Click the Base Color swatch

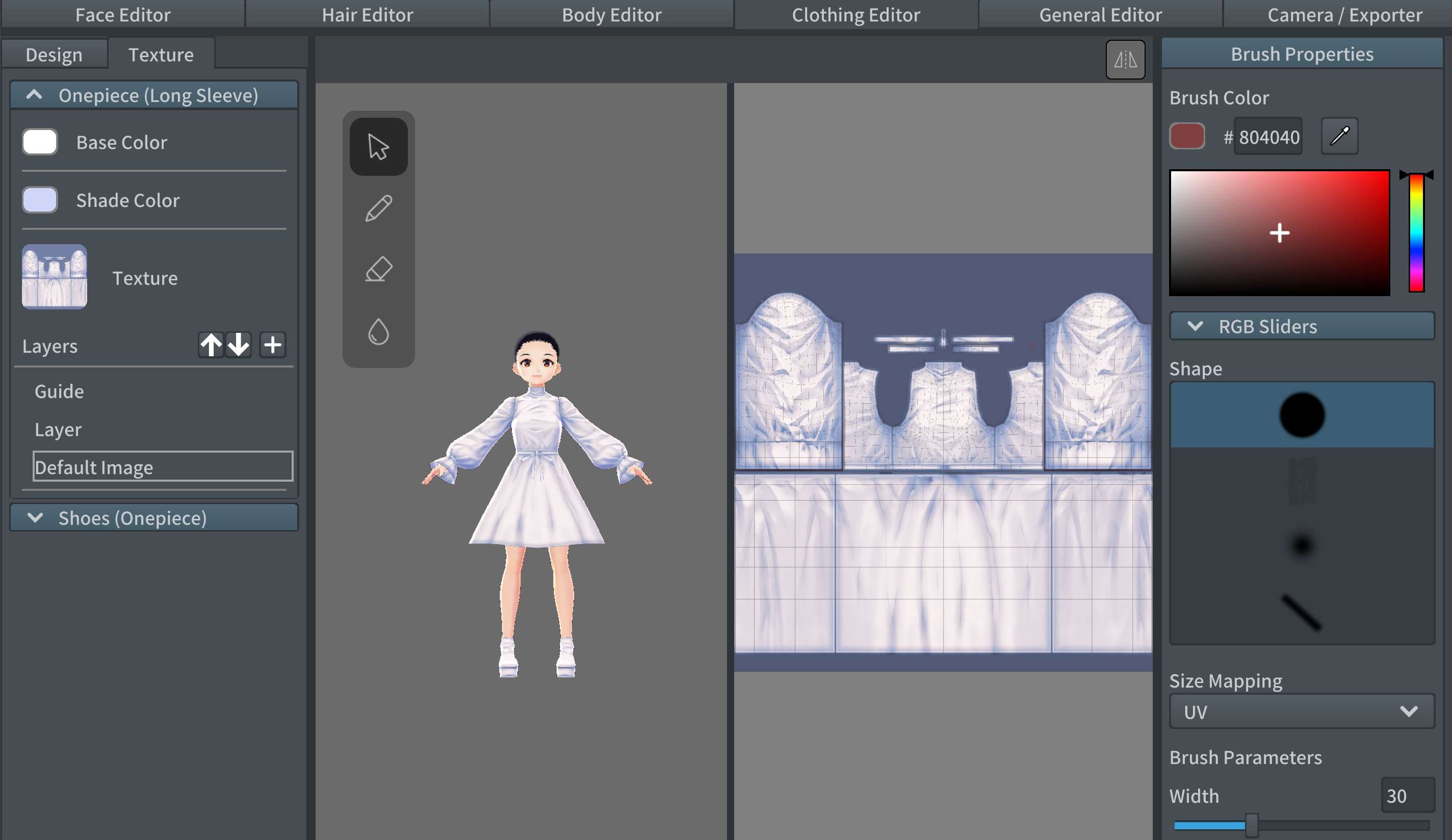click(40, 142)
